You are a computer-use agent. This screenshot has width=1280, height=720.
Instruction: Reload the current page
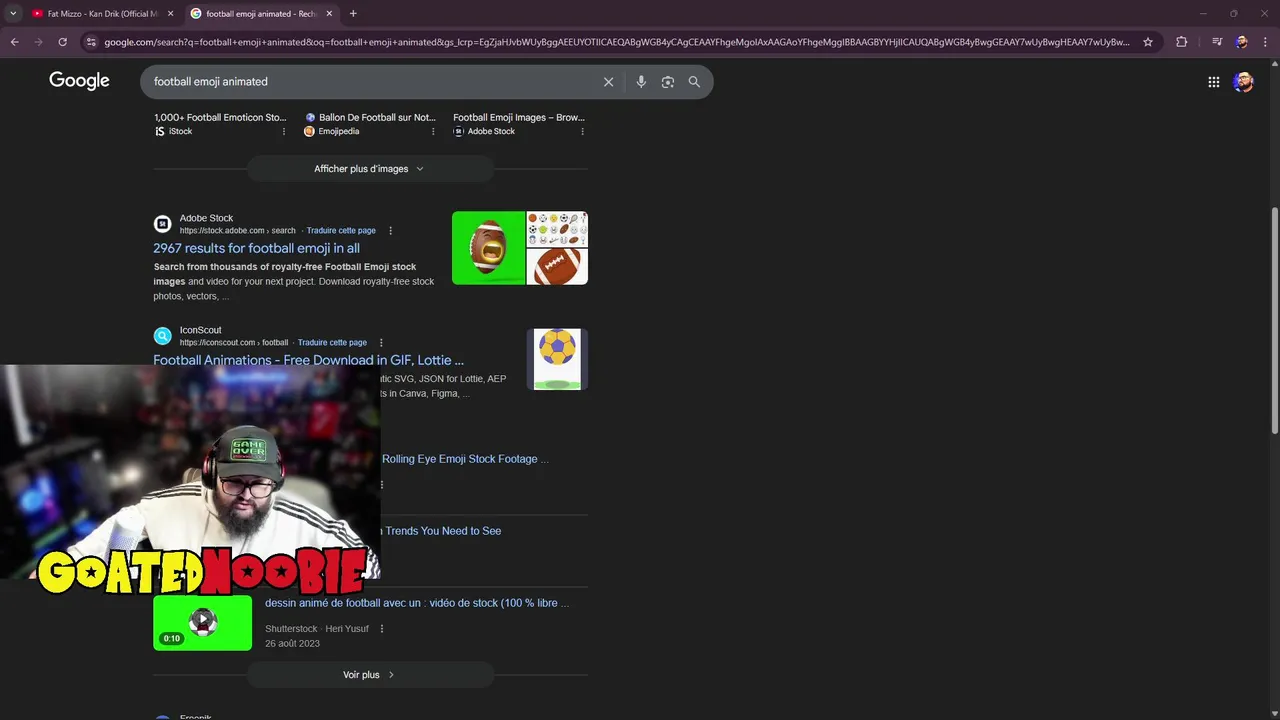(x=62, y=42)
